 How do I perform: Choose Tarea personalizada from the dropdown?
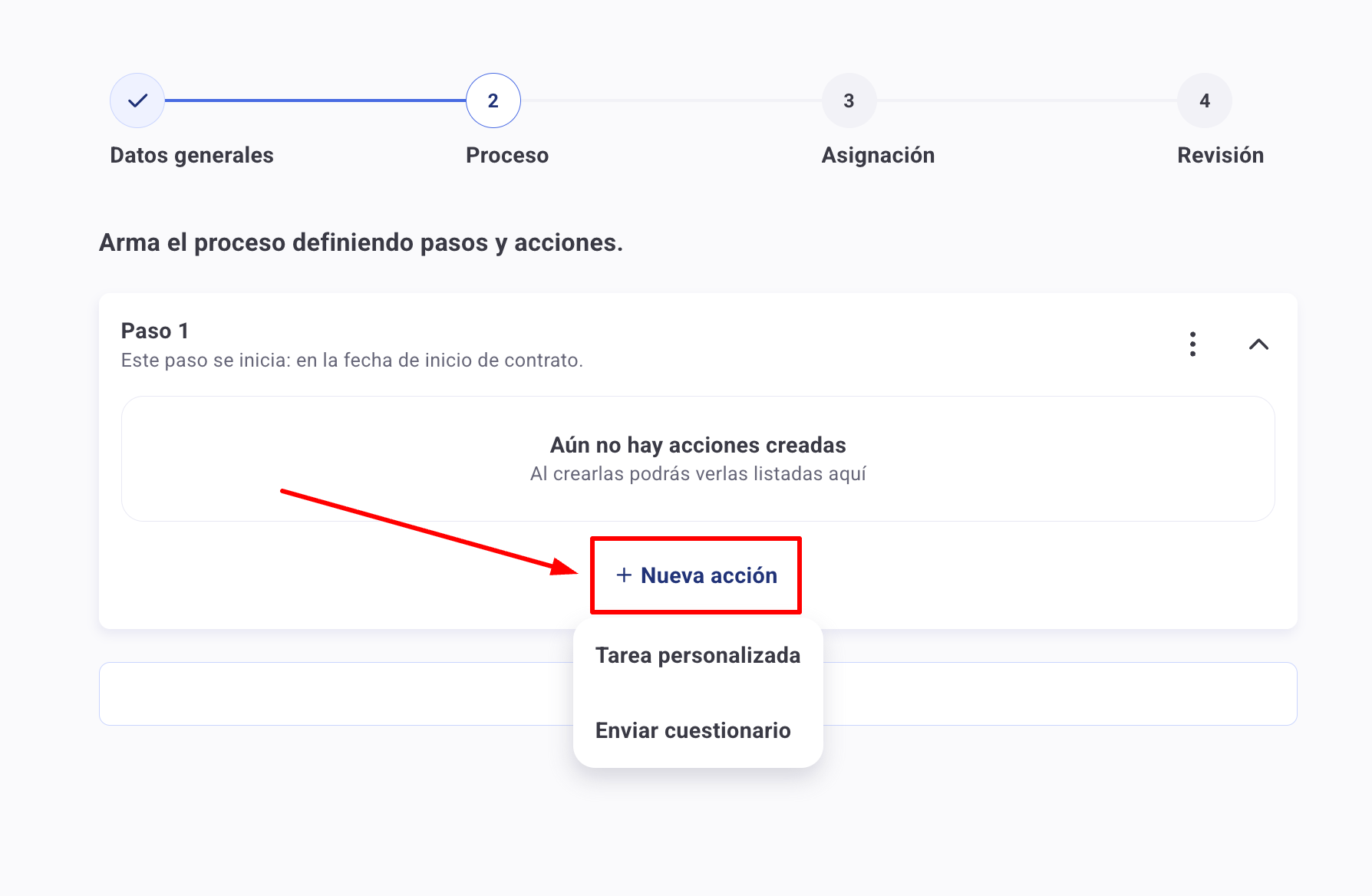point(698,655)
